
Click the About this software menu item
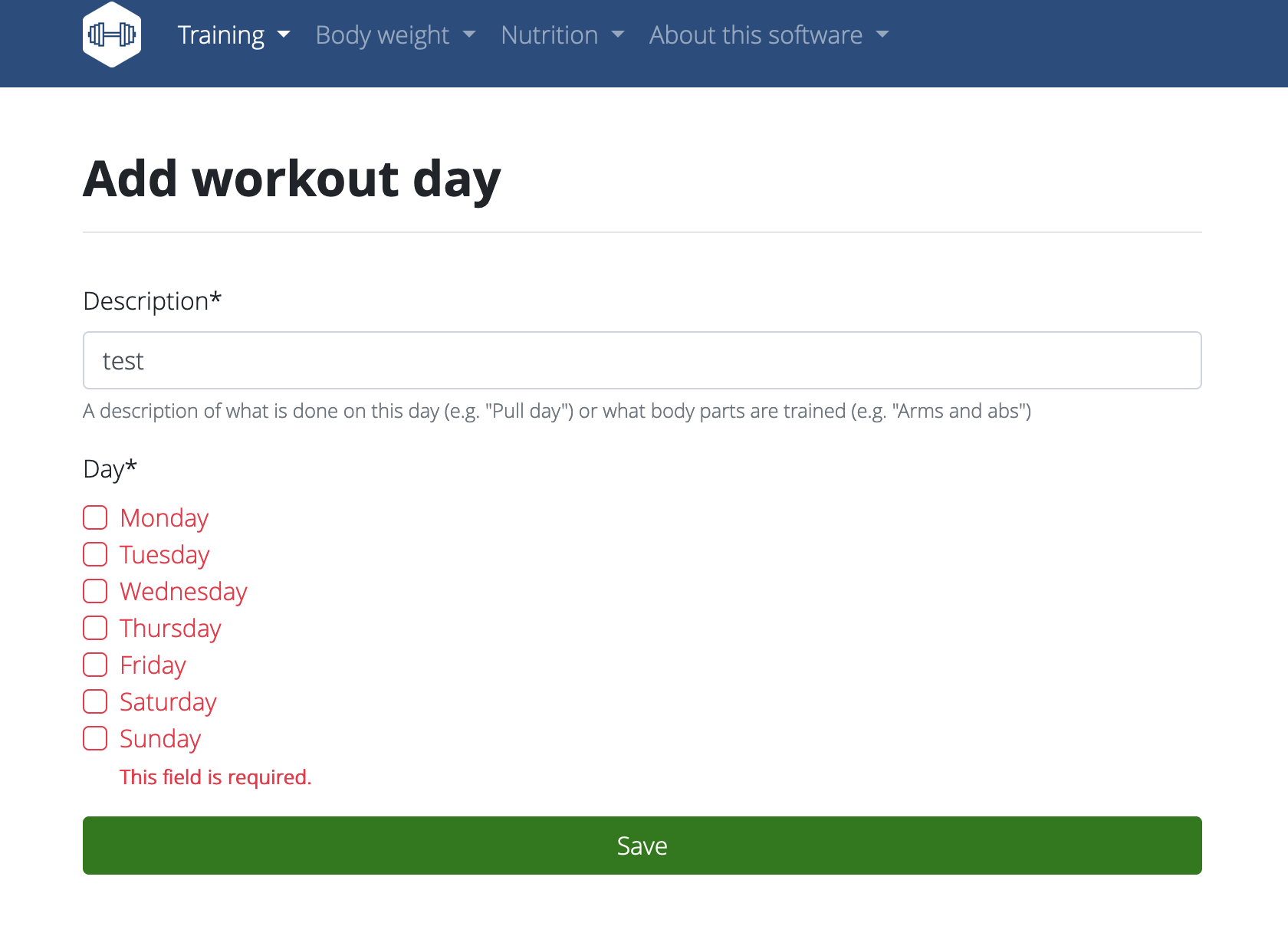755,34
